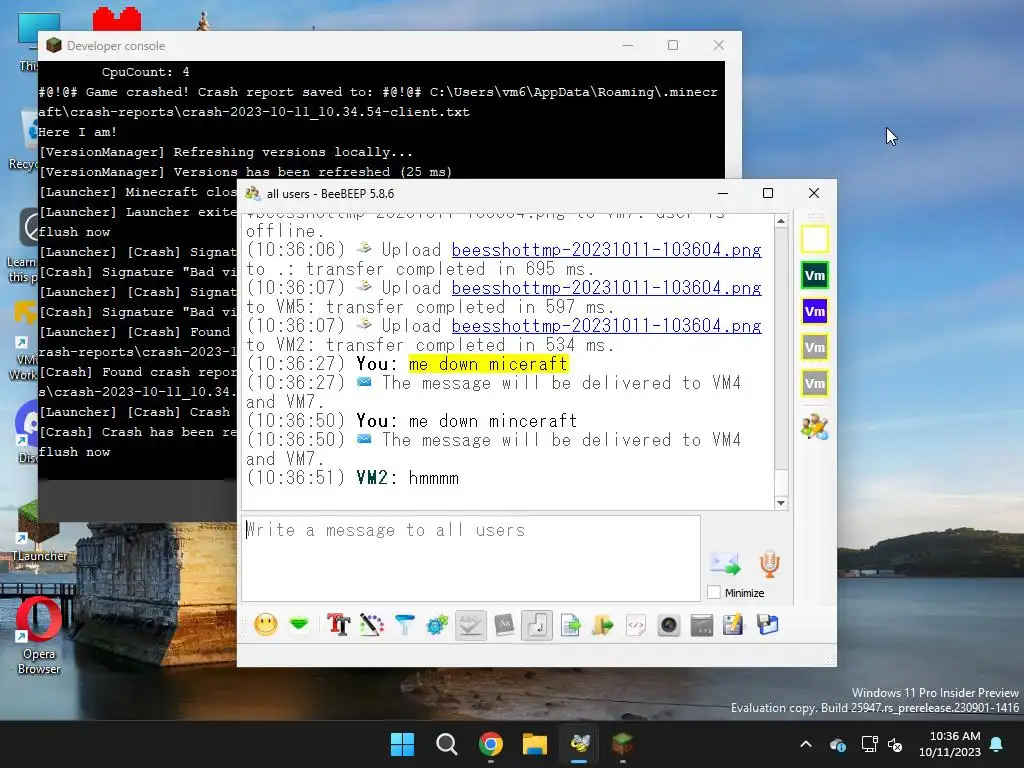Click the muted volume tray icon
1024x768 pixels.
(x=895, y=744)
